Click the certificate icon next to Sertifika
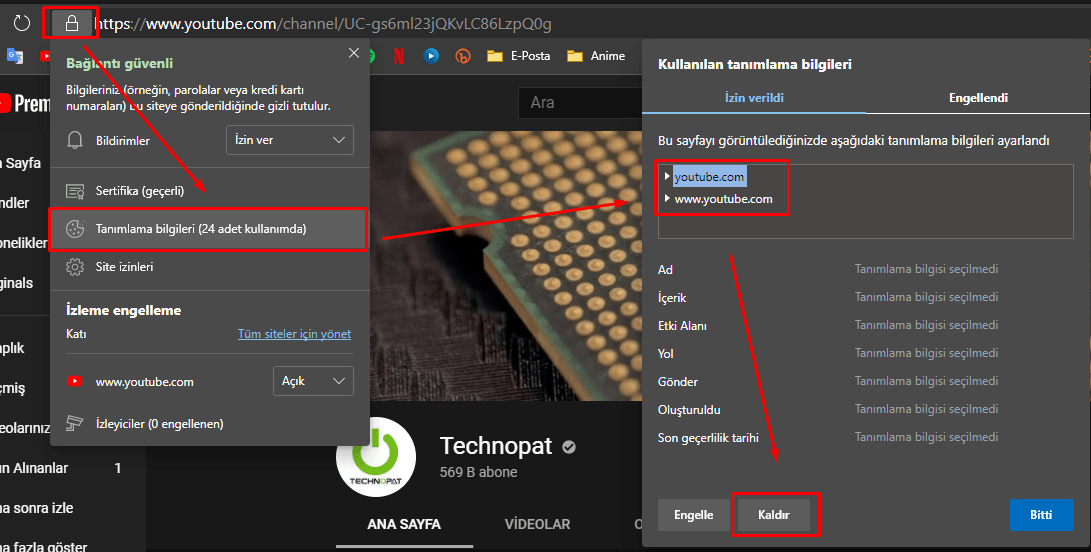 pos(74,191)
